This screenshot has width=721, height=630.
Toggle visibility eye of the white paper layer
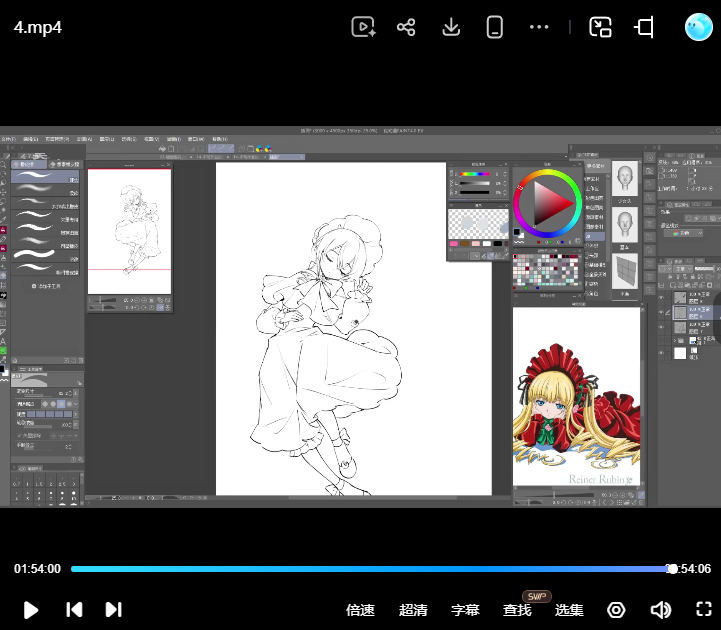(x=662, y=353)
